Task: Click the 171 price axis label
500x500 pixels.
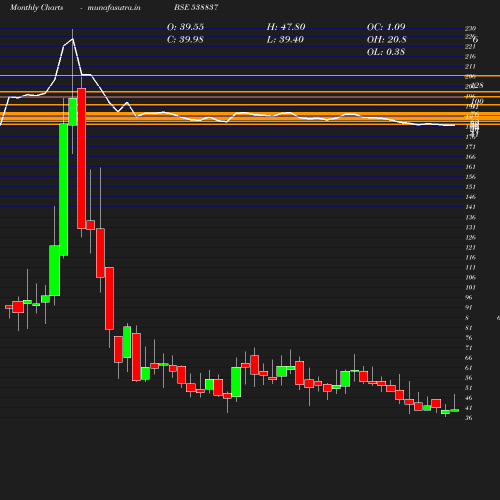Action: click(470, 147)
